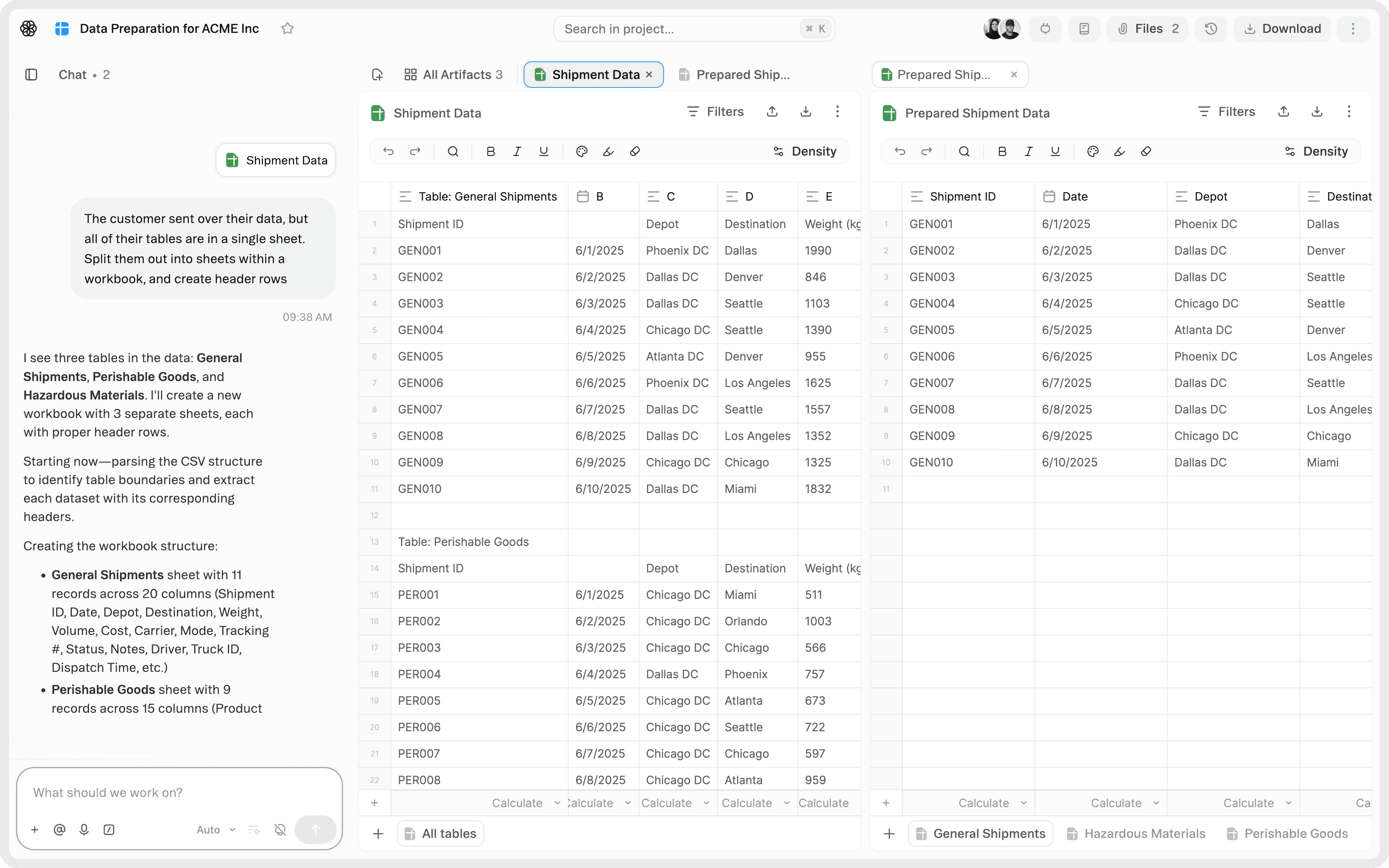Open the Density options in Prepared Shipment Data
This screenshot has width=1389, height=868.
click(x=1316, y=152)
